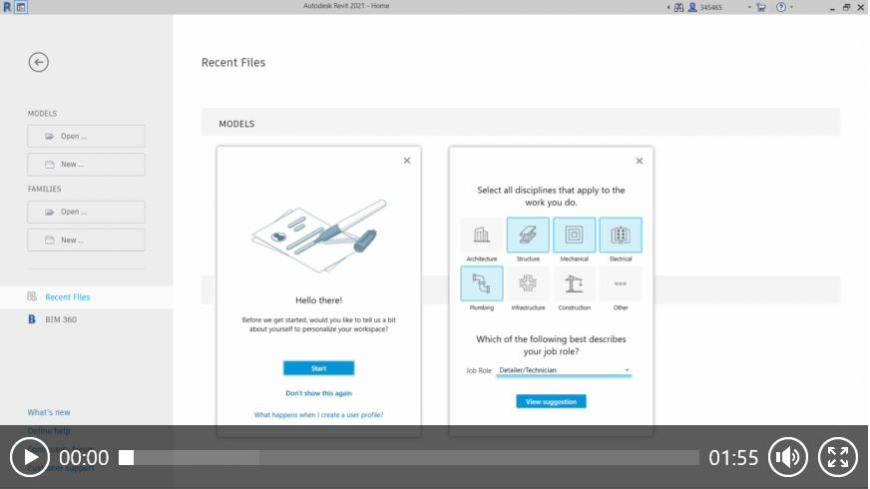Click the 01:55 video duration
This screenshot has height=489, width=870.
[x=733, y=458]
